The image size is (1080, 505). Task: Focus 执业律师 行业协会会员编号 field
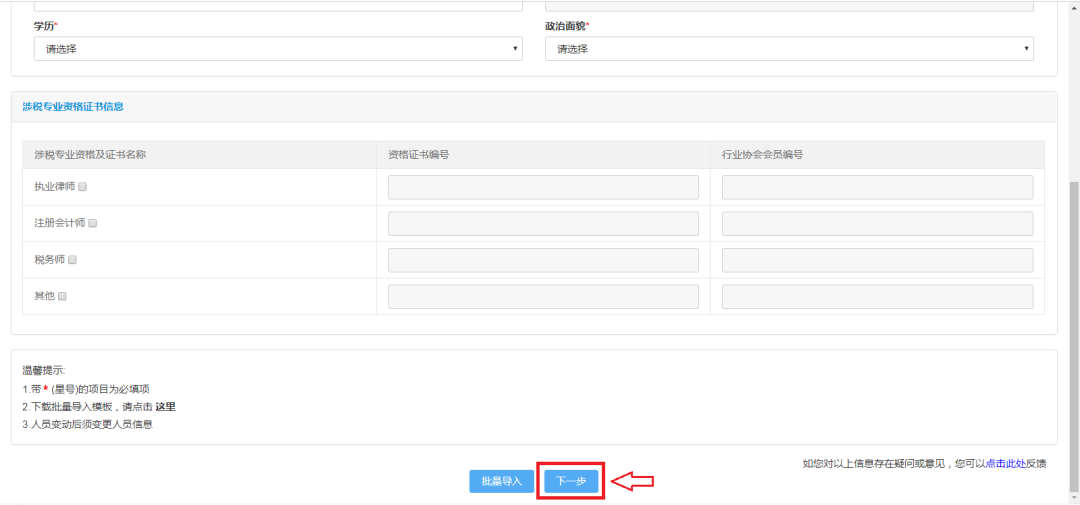(x=878, y=187)
